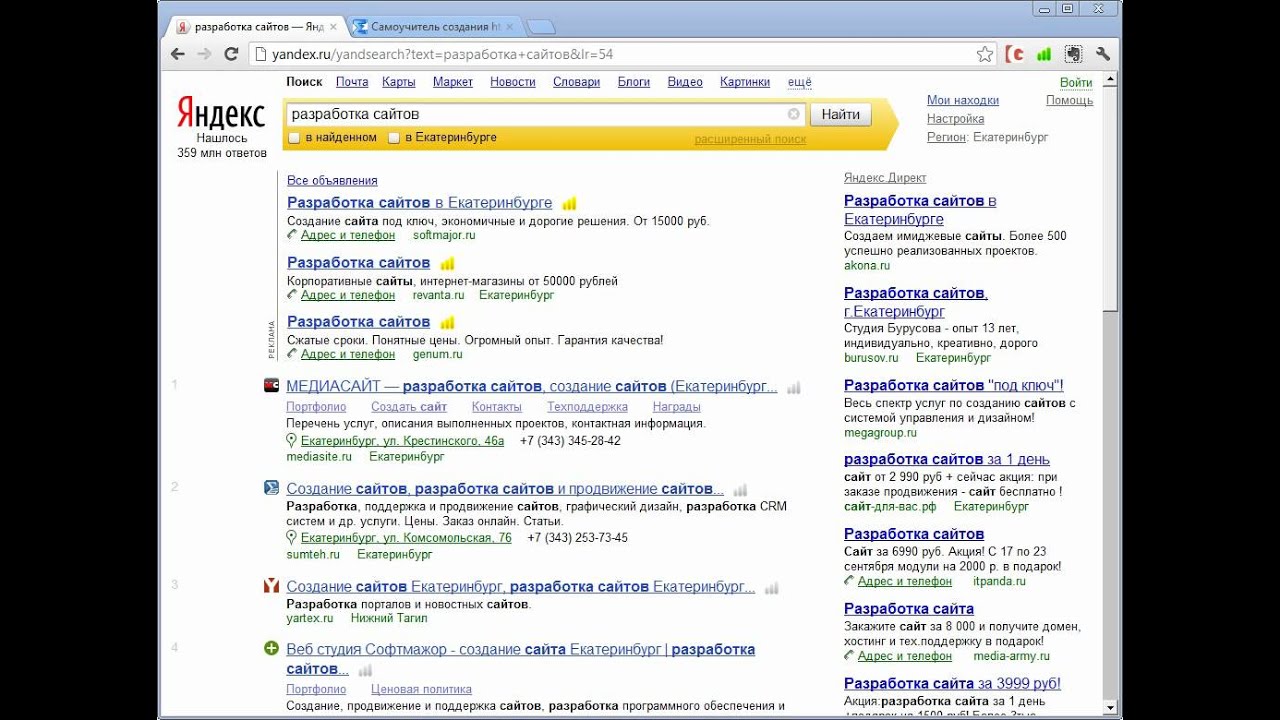Click the MEDIASAIT result favicon
Viewport: 1280px width, 720px height.
click(x=271, y=385)
